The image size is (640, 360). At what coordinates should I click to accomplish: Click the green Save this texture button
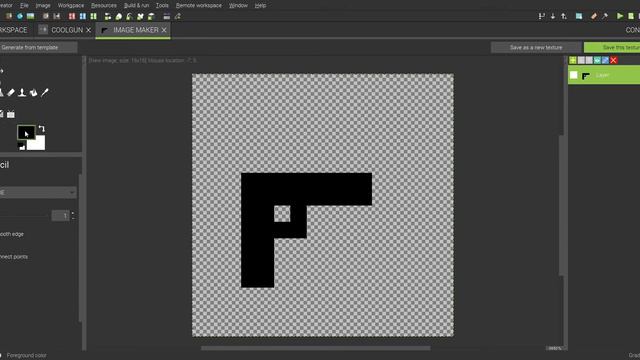pyautogui.click(x=612, y=47)
